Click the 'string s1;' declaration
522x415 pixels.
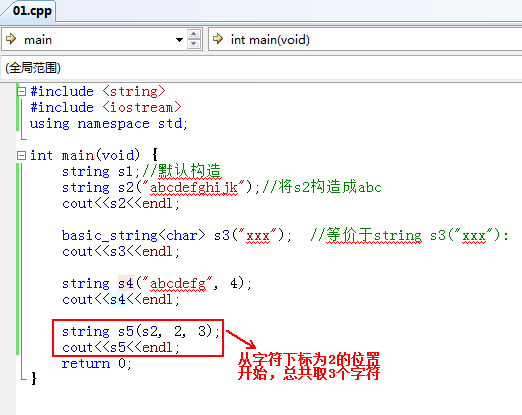pyautogui.click(x=101, y=172)
